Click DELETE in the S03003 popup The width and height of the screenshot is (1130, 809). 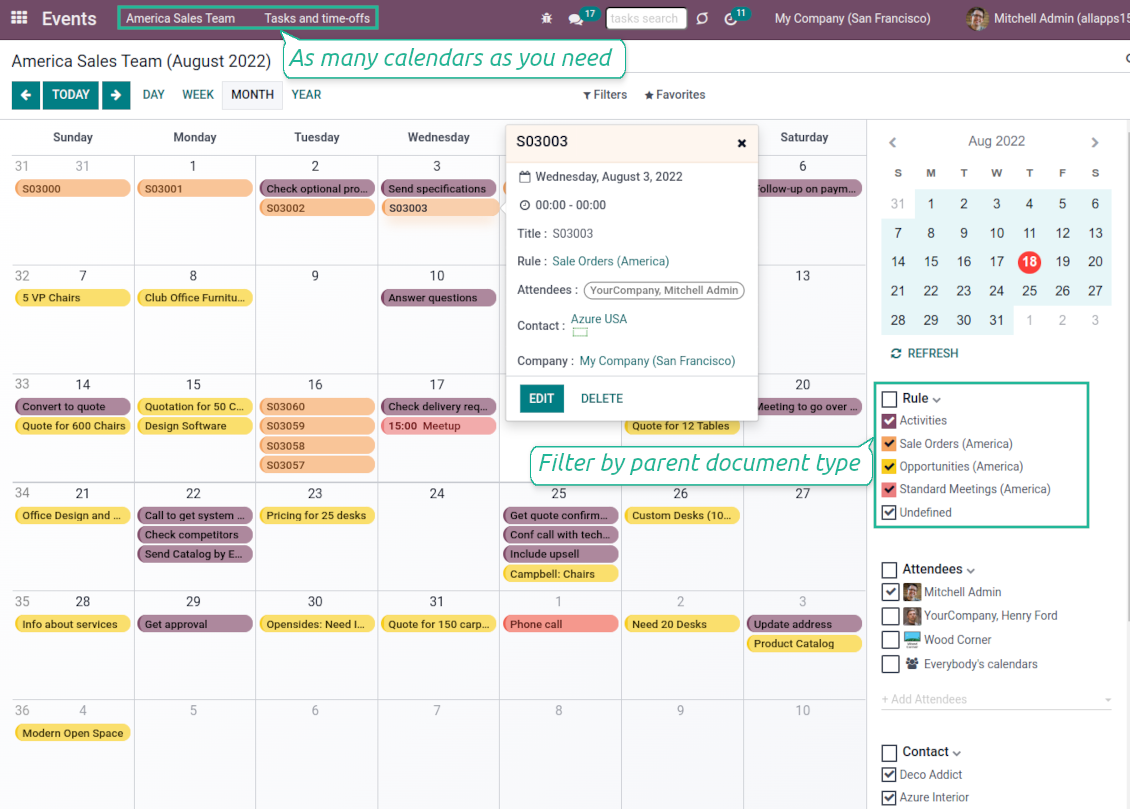(x=602, y=398)
